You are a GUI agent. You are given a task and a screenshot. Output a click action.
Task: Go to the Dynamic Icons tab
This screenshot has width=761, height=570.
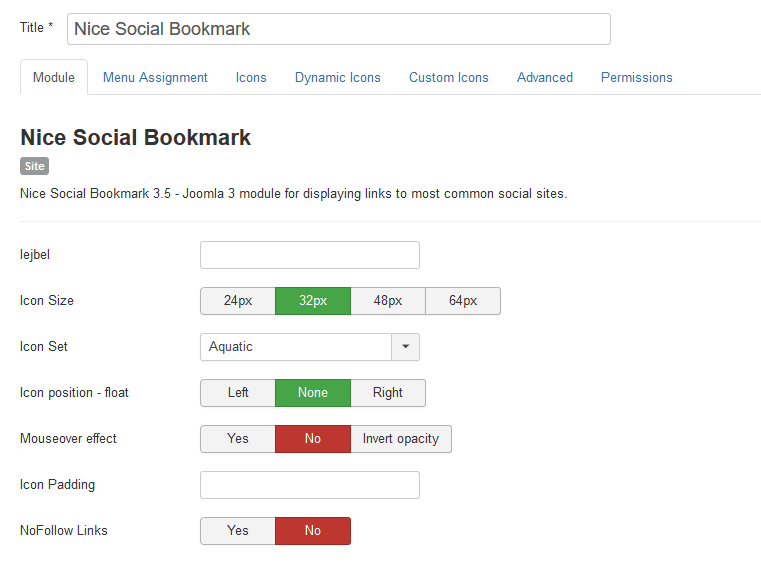(337, 78)
